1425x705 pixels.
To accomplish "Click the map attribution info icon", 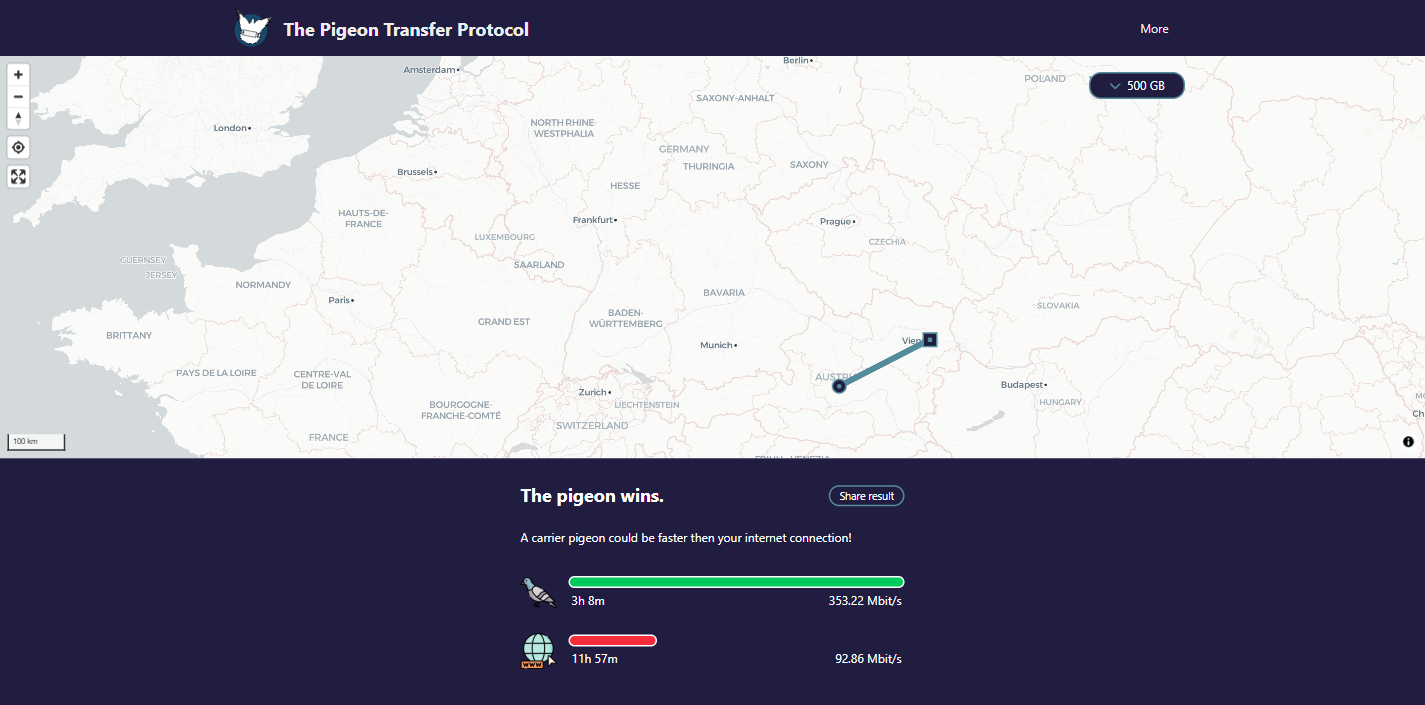I will point(1408,442).
